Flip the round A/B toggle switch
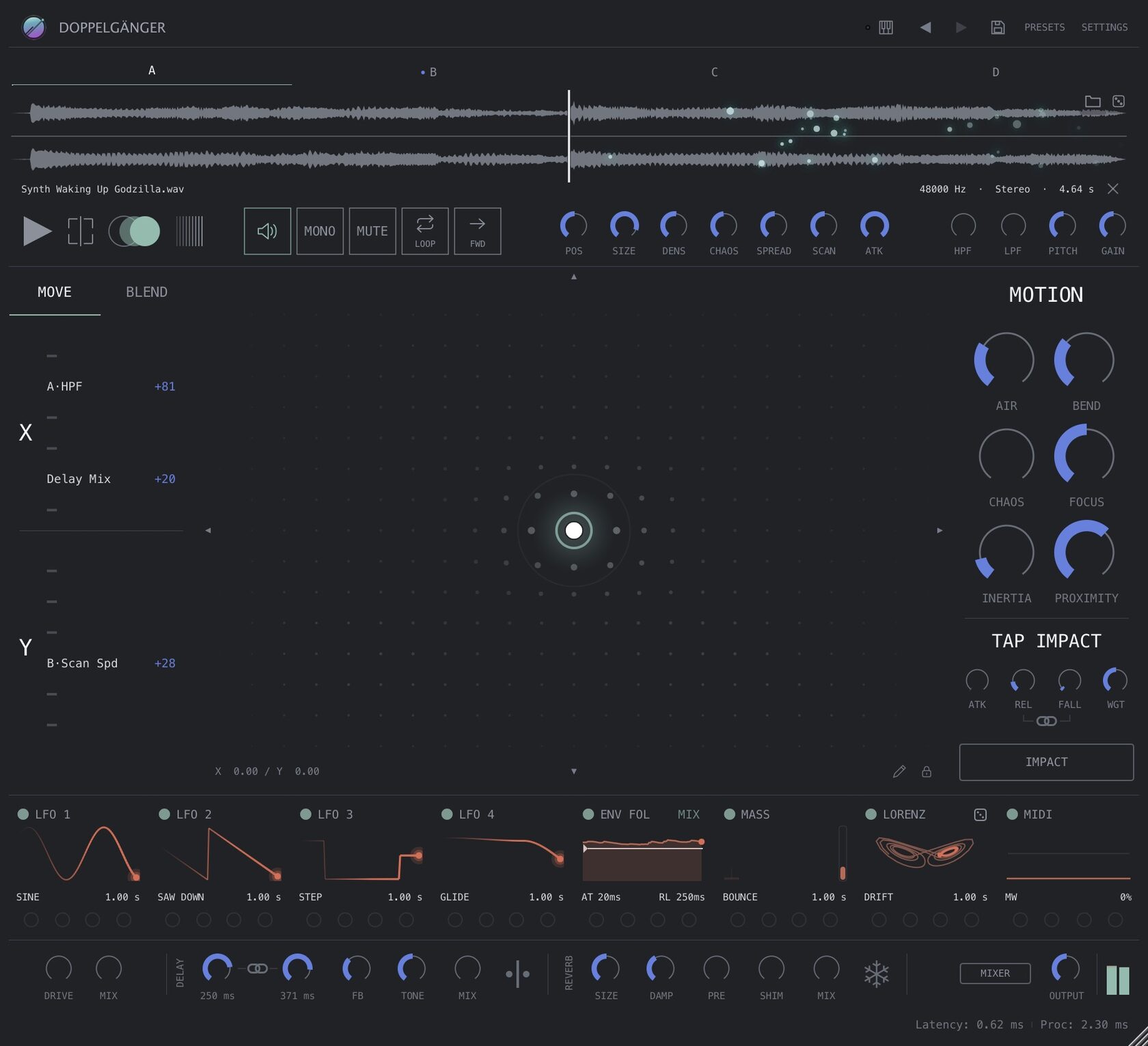Viewport: 1148px width, 1046px height. (135, 231)
